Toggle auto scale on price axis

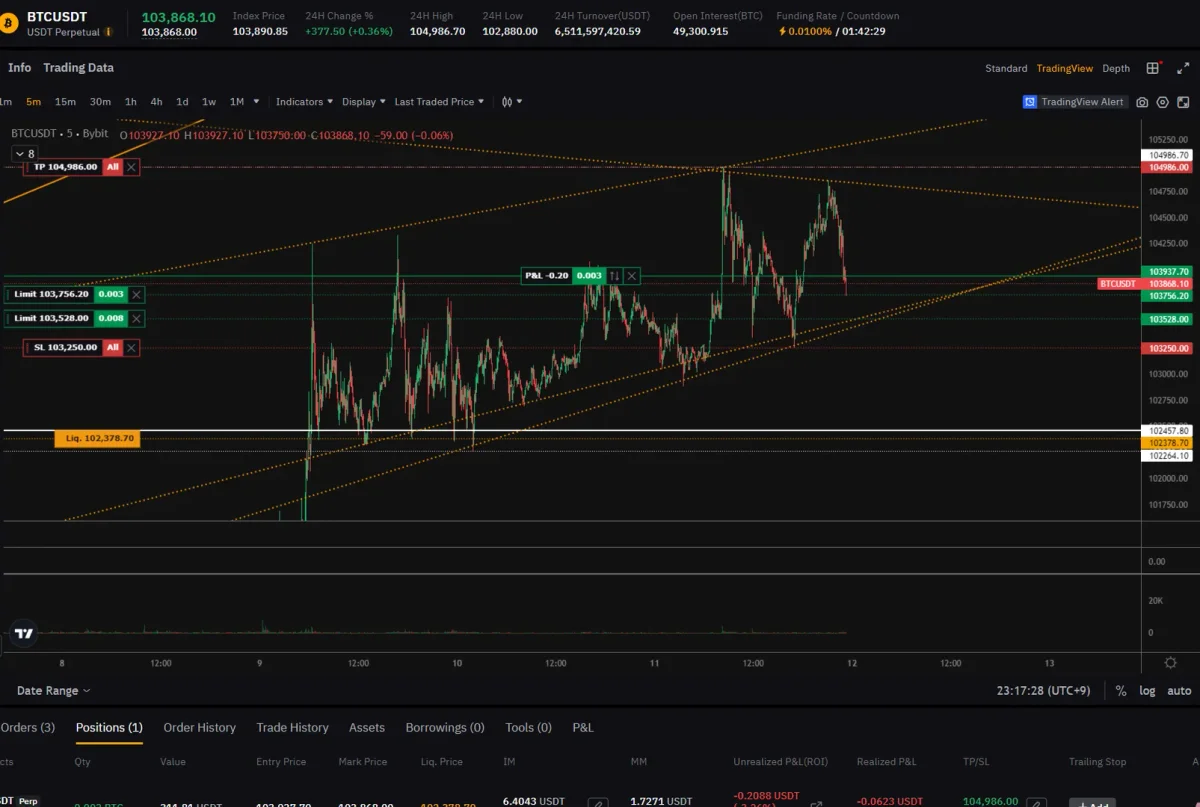pos(1179,691)
